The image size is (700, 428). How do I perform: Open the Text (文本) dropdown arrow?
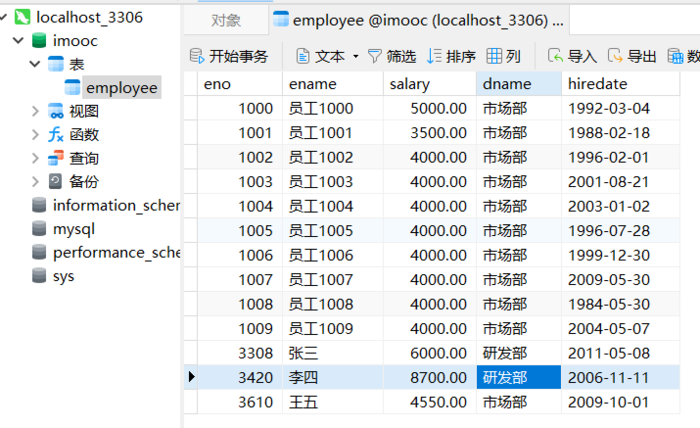pos(356,57)
